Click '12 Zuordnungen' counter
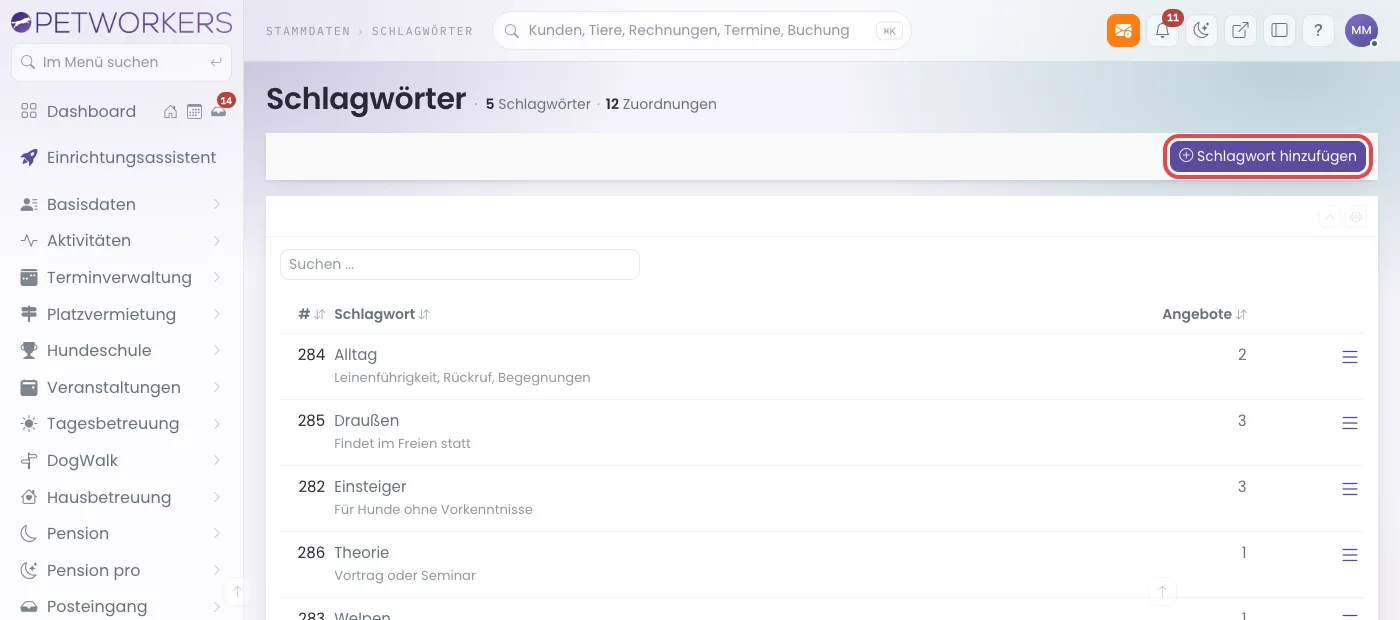Viewport: 1400px width, 620px height. pyautogui.click(x=661, y=104)
